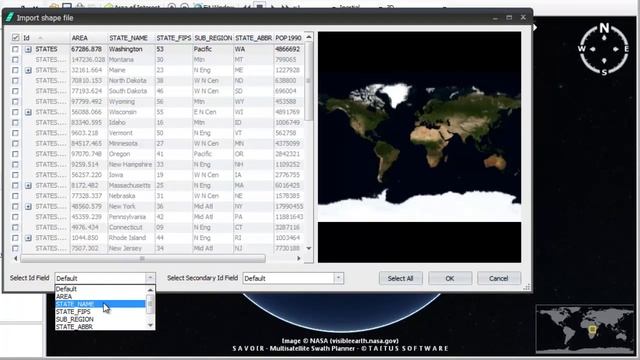This screenshot has height=360, width=640.
Task: Click the compass North marker
Action: click(x=604, y=28)
